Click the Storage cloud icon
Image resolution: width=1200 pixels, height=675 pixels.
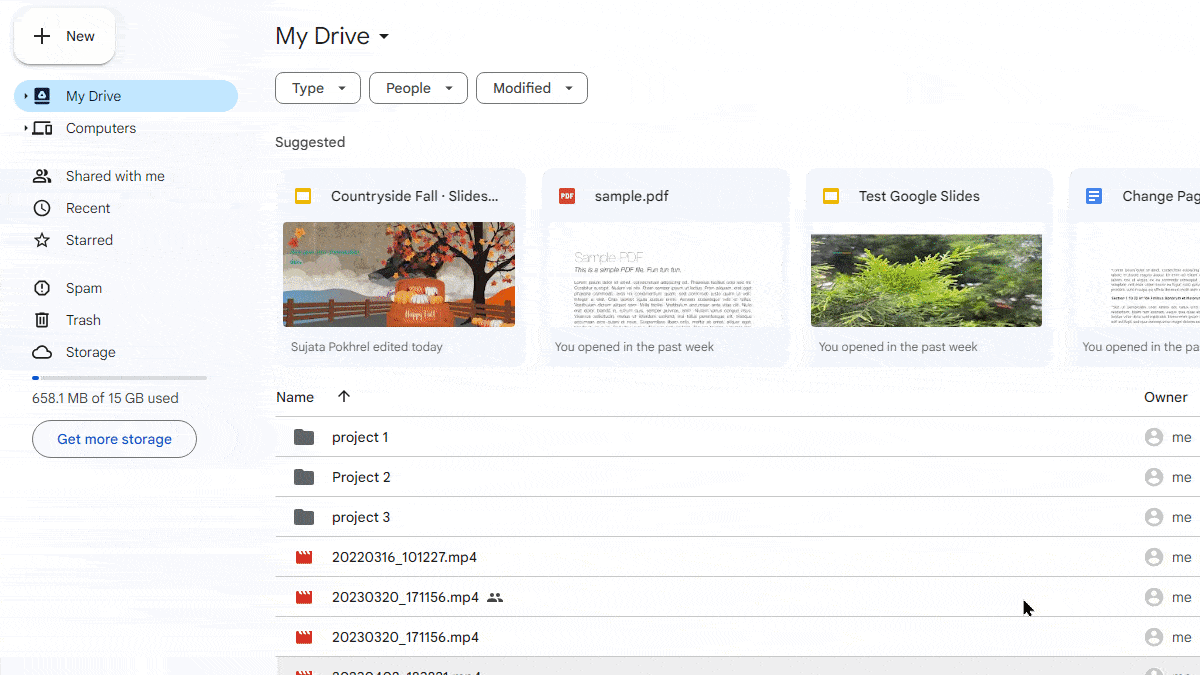(x=42, y=352)
